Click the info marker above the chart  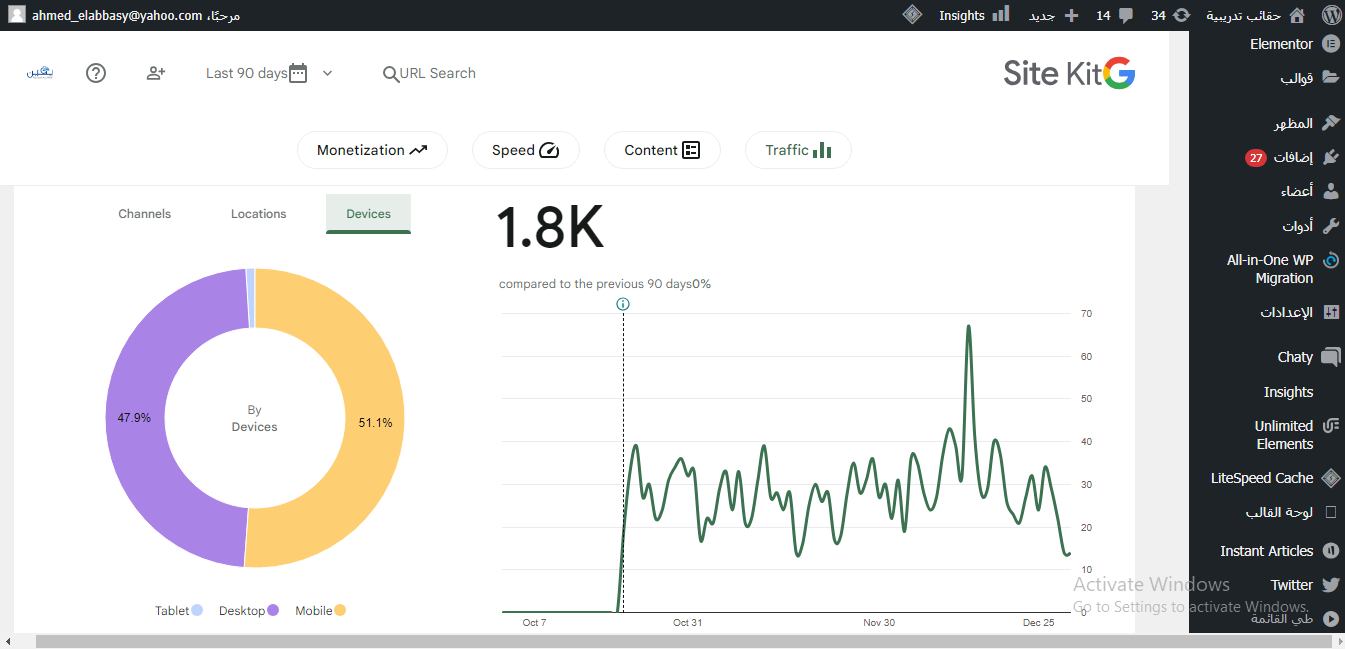point(623,304)
